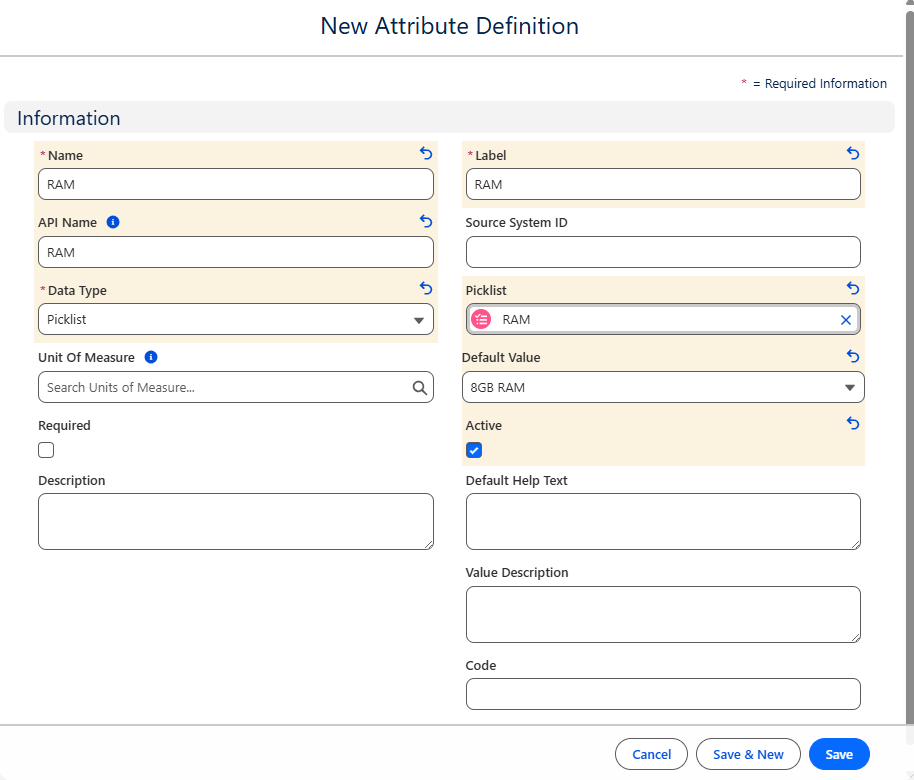
Task: Expand the Default Value dropdown
Action: [663, 387]
